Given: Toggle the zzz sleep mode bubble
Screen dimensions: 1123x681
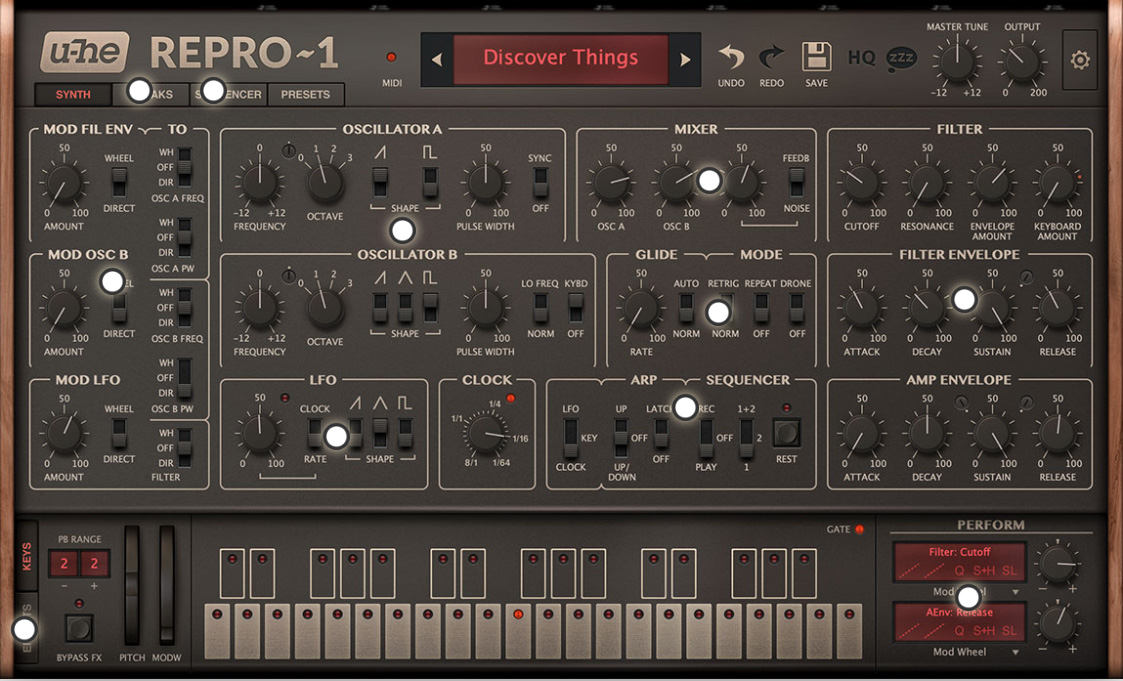Looking at the screenshot, I should click(902, 59).
